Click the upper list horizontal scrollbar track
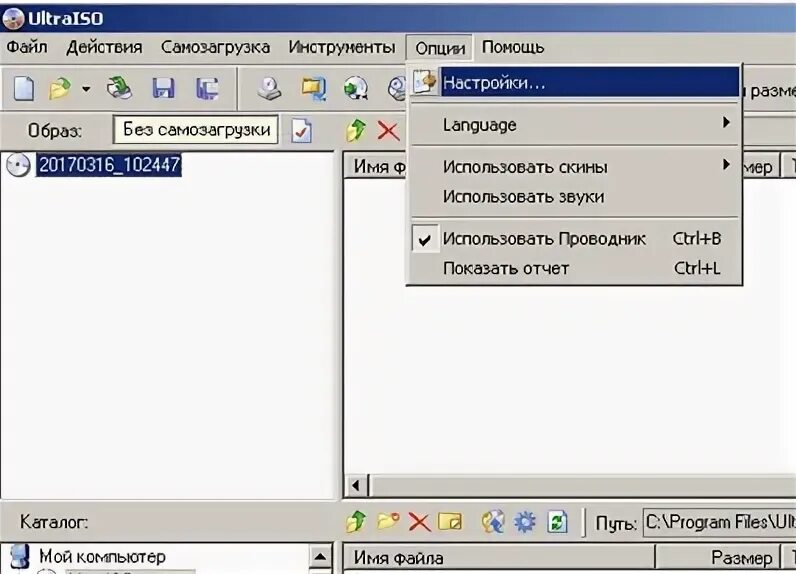Viewport: 796px width, 574px height. tap(582, 486)
